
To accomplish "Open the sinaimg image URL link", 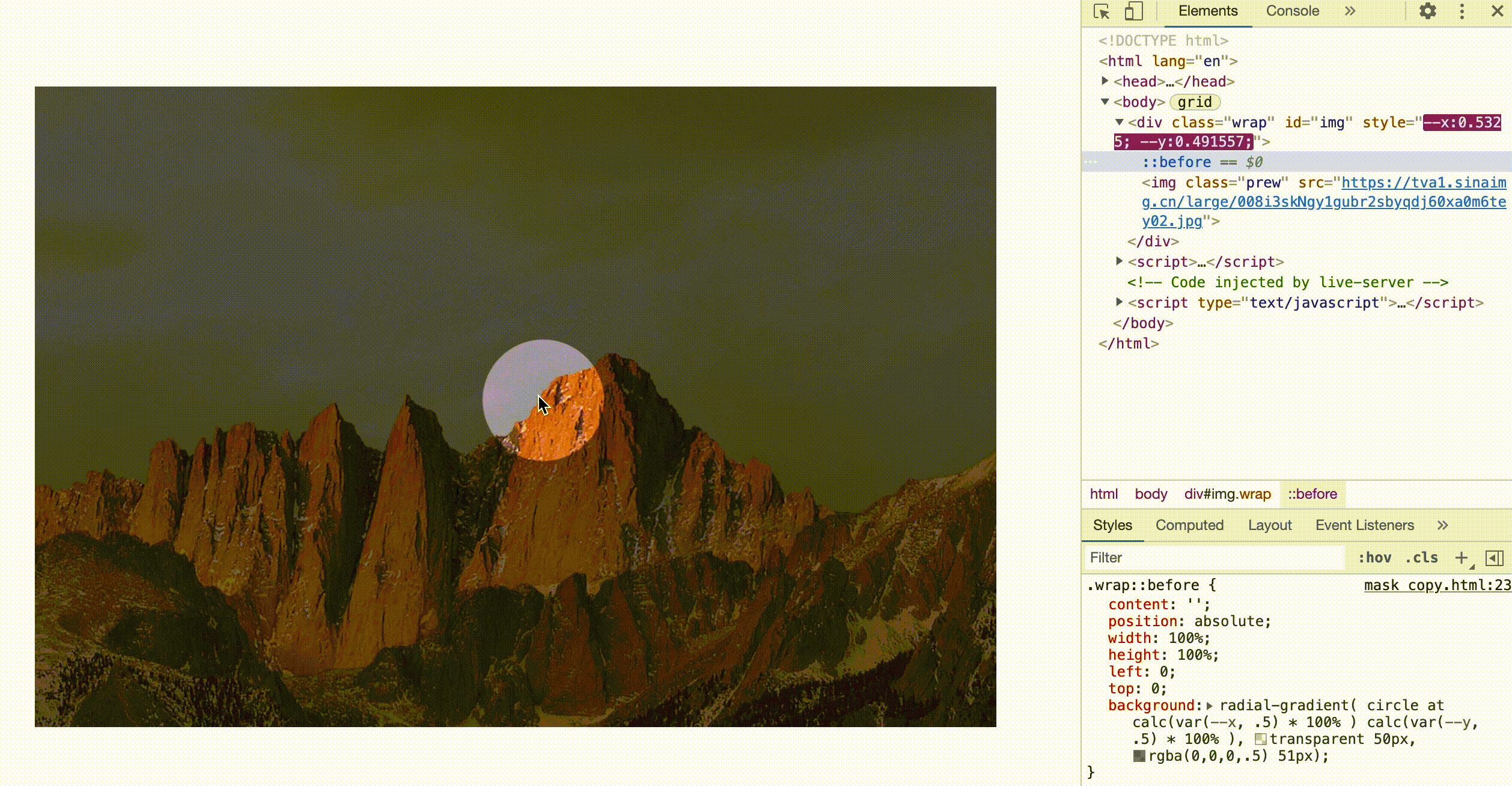I will coord(1324,202).
